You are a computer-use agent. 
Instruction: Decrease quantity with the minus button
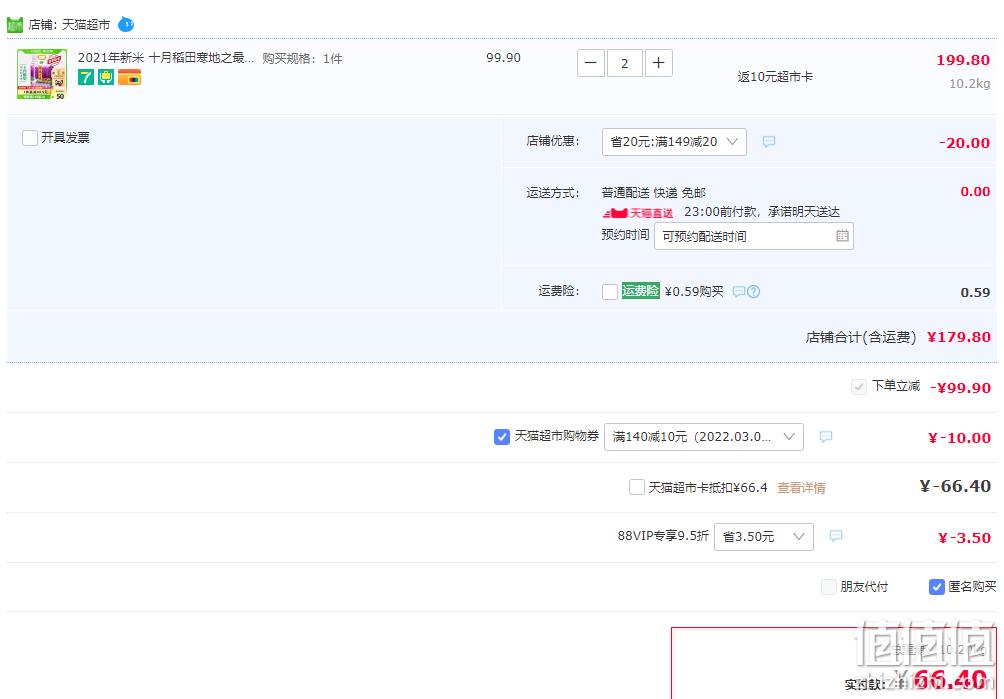pos(591,63)
